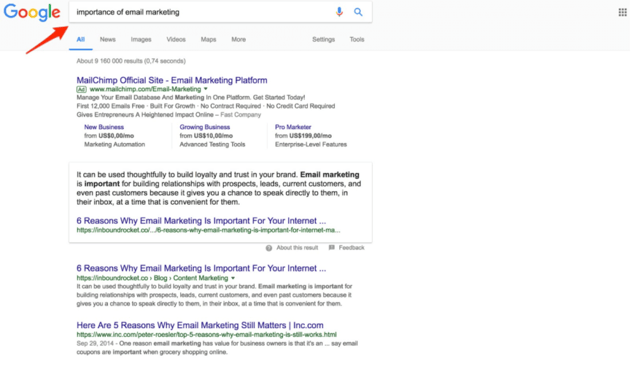The height and width of the screenshot is (369, 636).
Task: Click the 'Marketing Automation' text
Action: pyautogui.click(x=114, y=144)
